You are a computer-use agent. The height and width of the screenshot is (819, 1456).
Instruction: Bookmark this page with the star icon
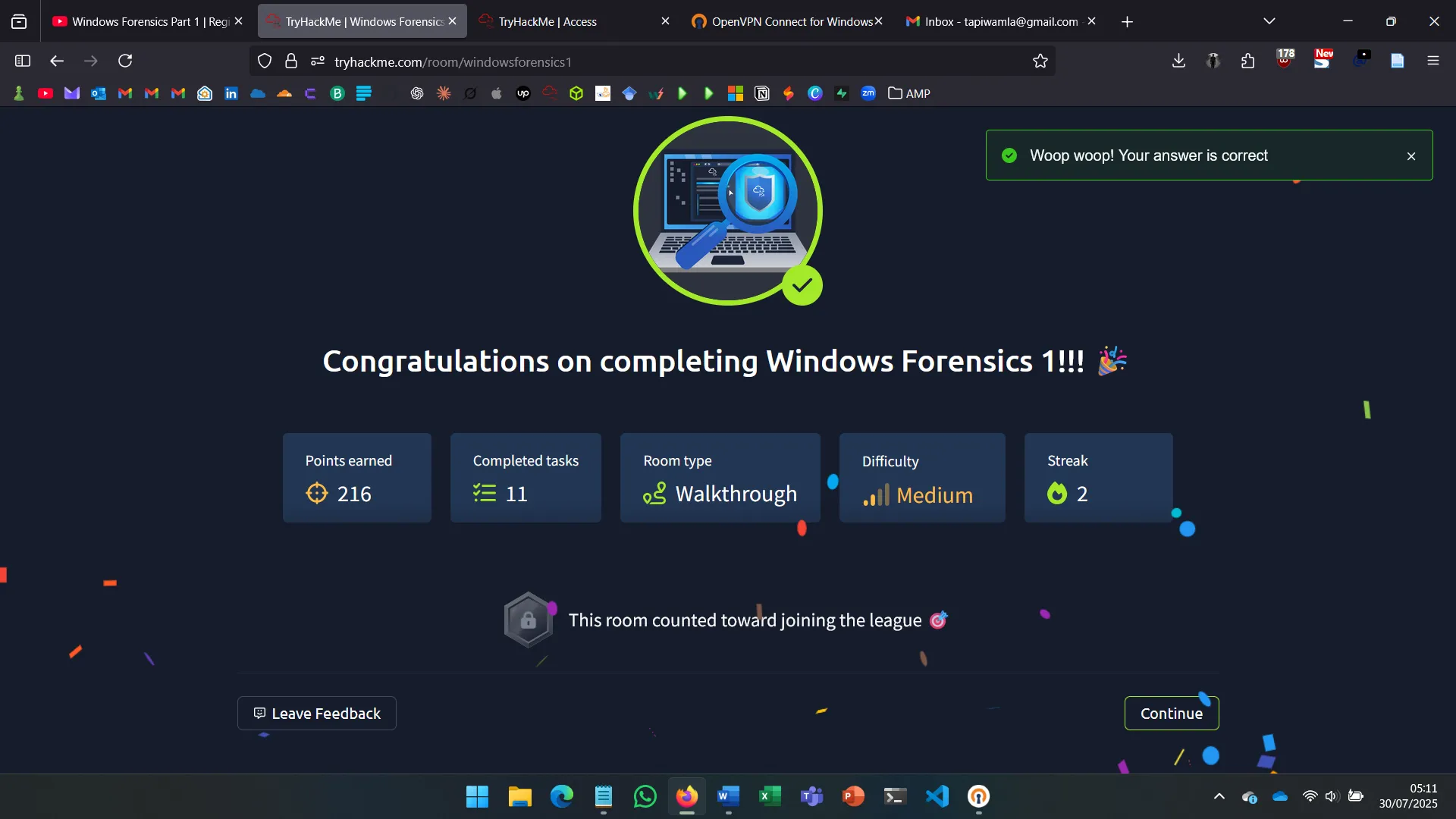coord(1040,61)
